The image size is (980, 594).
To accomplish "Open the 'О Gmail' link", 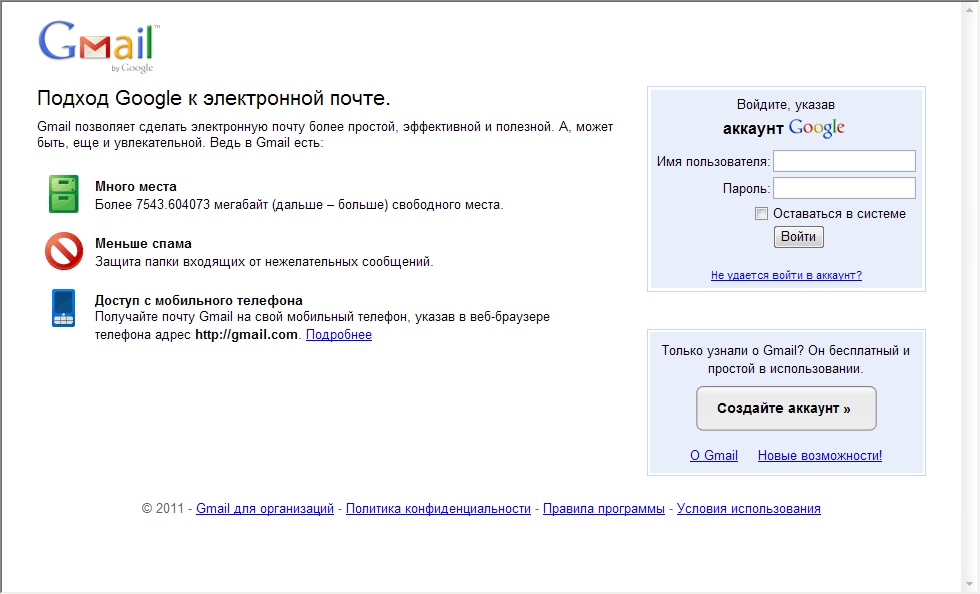I will coord(714,456).
